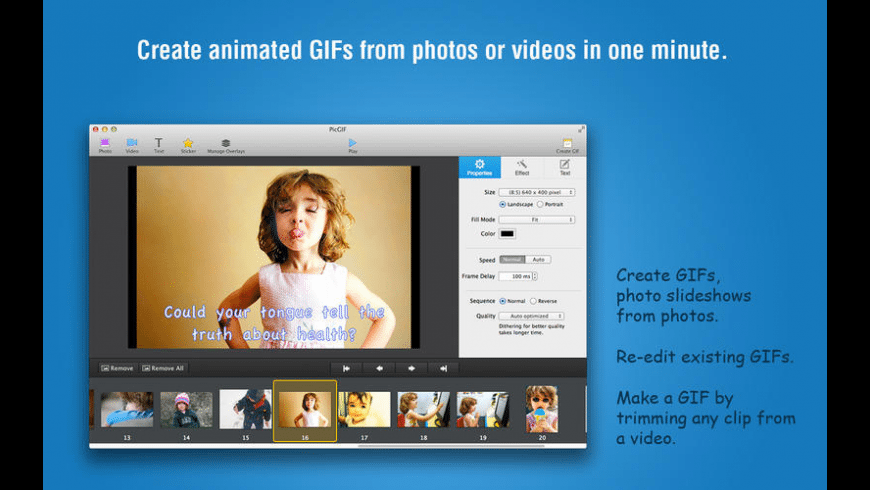Switch to the Effect tab
The height and width of the screenshot is (490, 870).
(x=522, y=168)
